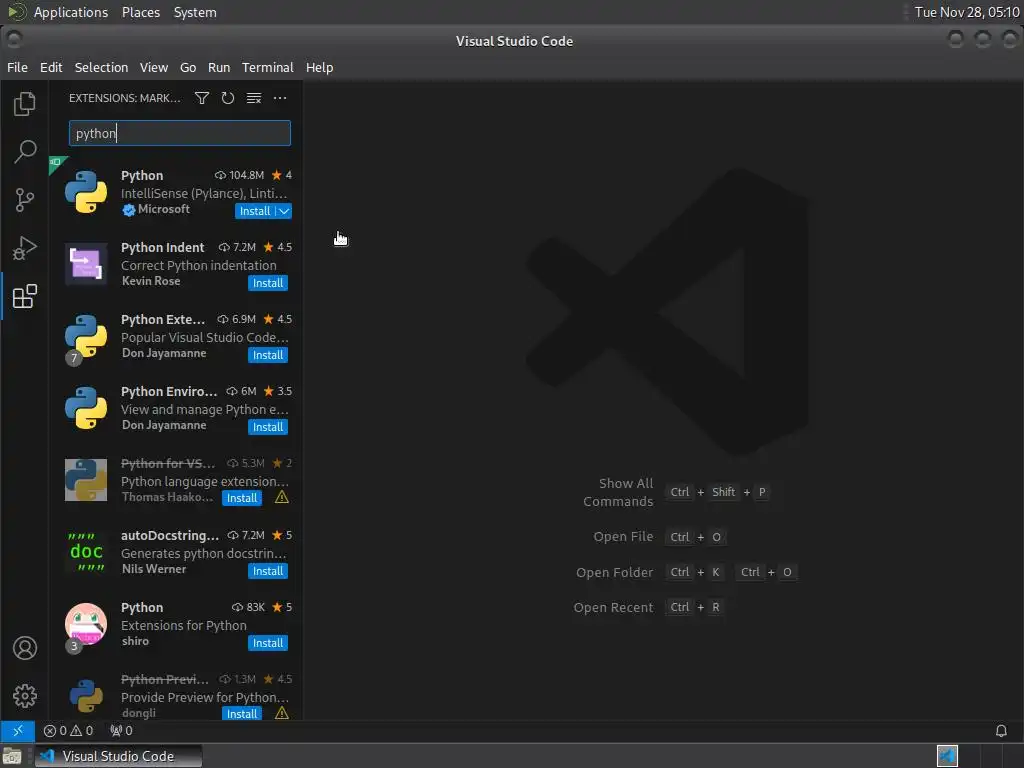The width and height of the screenshot is (1024, 768).
Task: Open the Edit menu
Action: click(x=51, y=67)
